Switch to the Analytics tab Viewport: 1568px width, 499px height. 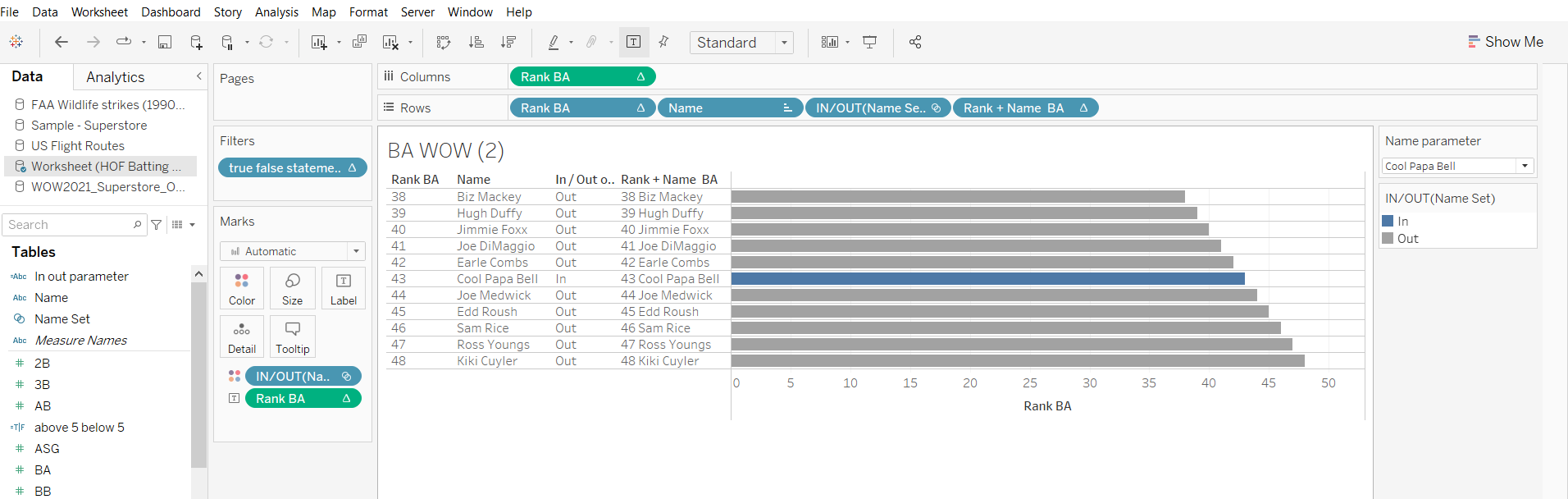click(x=115, y=77)
